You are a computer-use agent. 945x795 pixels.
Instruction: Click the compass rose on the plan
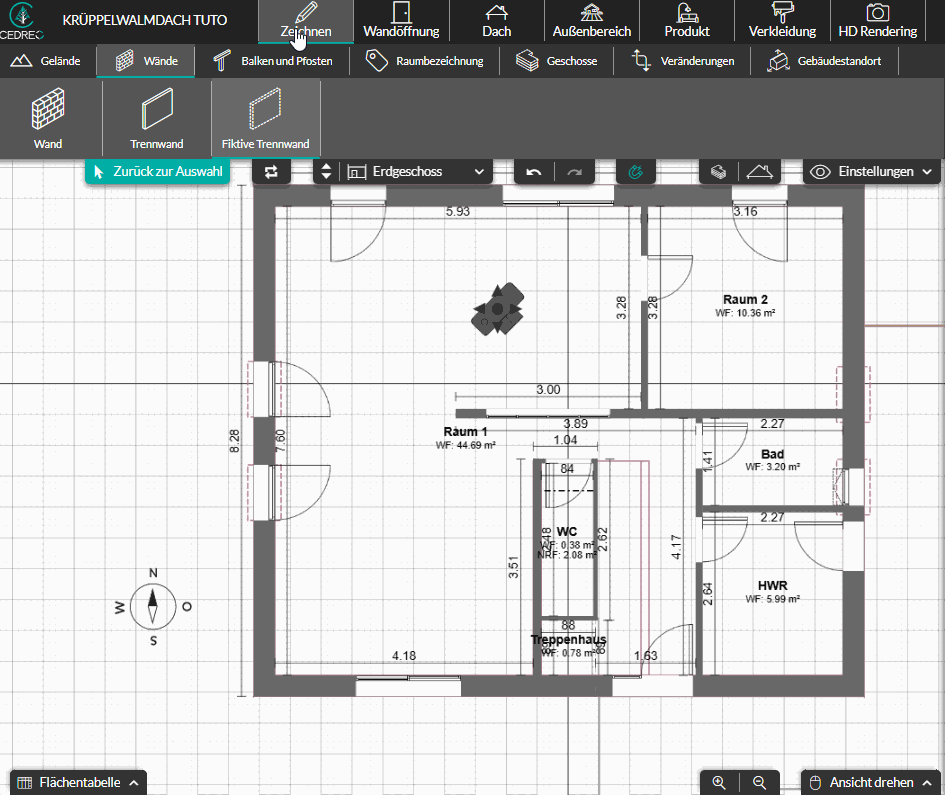point(153,606)
